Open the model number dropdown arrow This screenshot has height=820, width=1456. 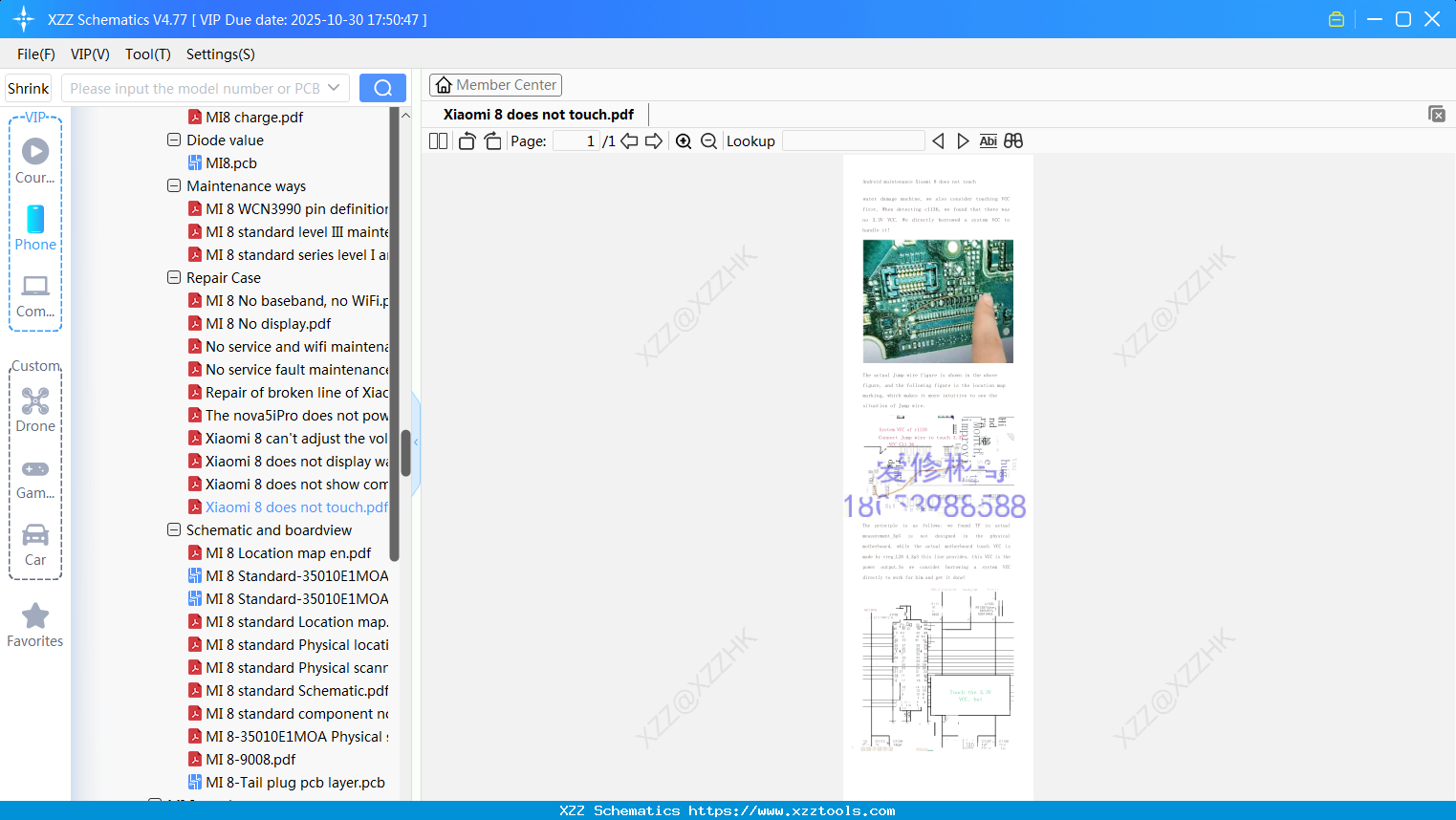[x=334, y=88]
